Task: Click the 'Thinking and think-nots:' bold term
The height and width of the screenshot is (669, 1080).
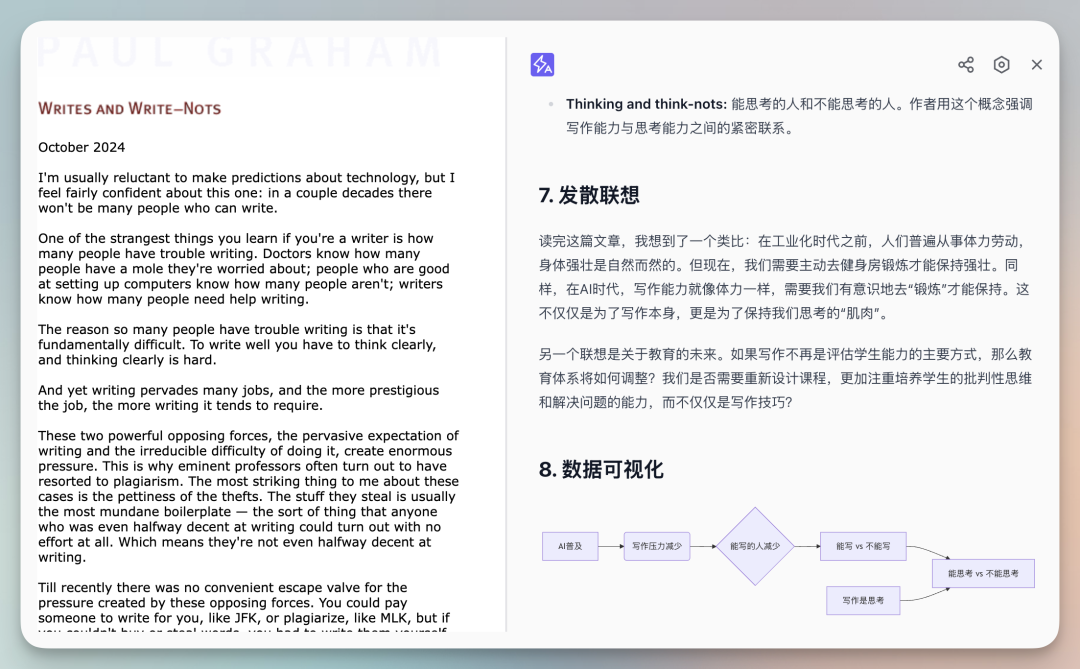Action: point(646,104)
